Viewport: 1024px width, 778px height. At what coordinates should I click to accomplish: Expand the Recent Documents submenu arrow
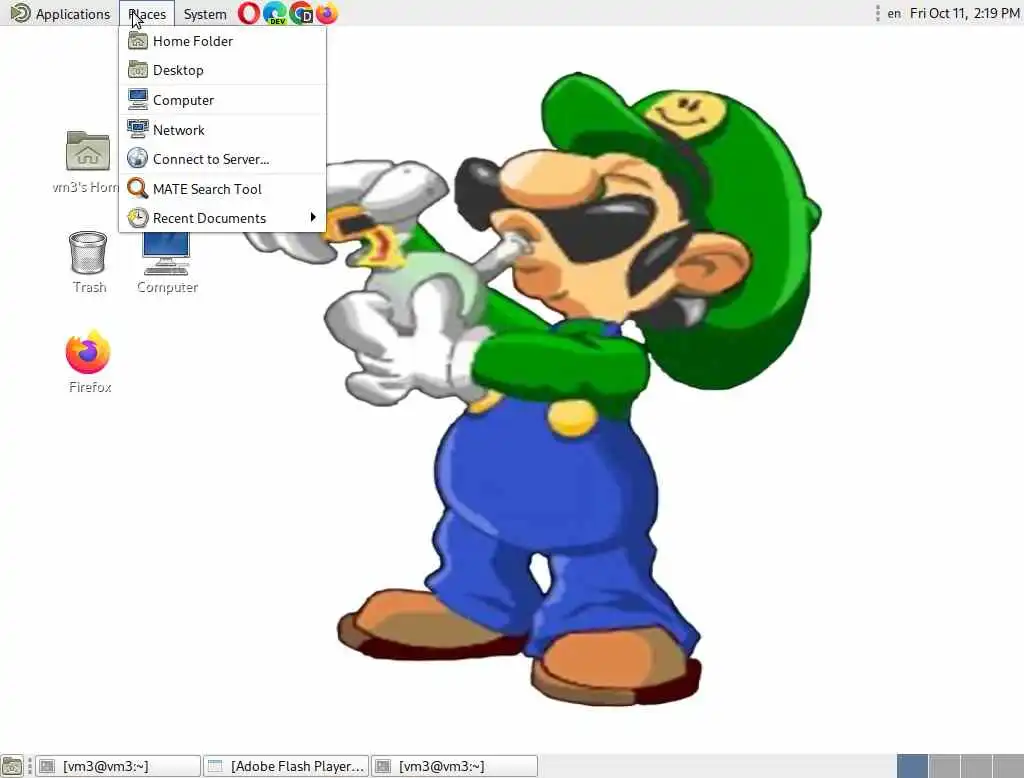(x=313, y=217)
